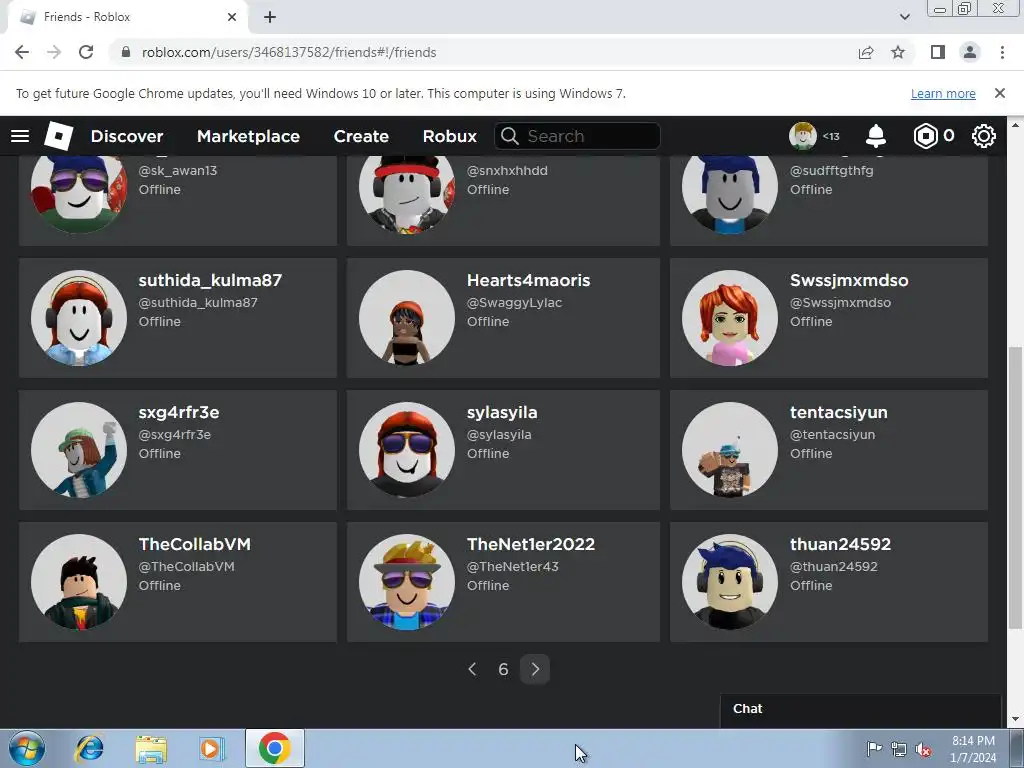
Task: Open Chrome's three-dot menu
Action: (x=1002, y=52)
